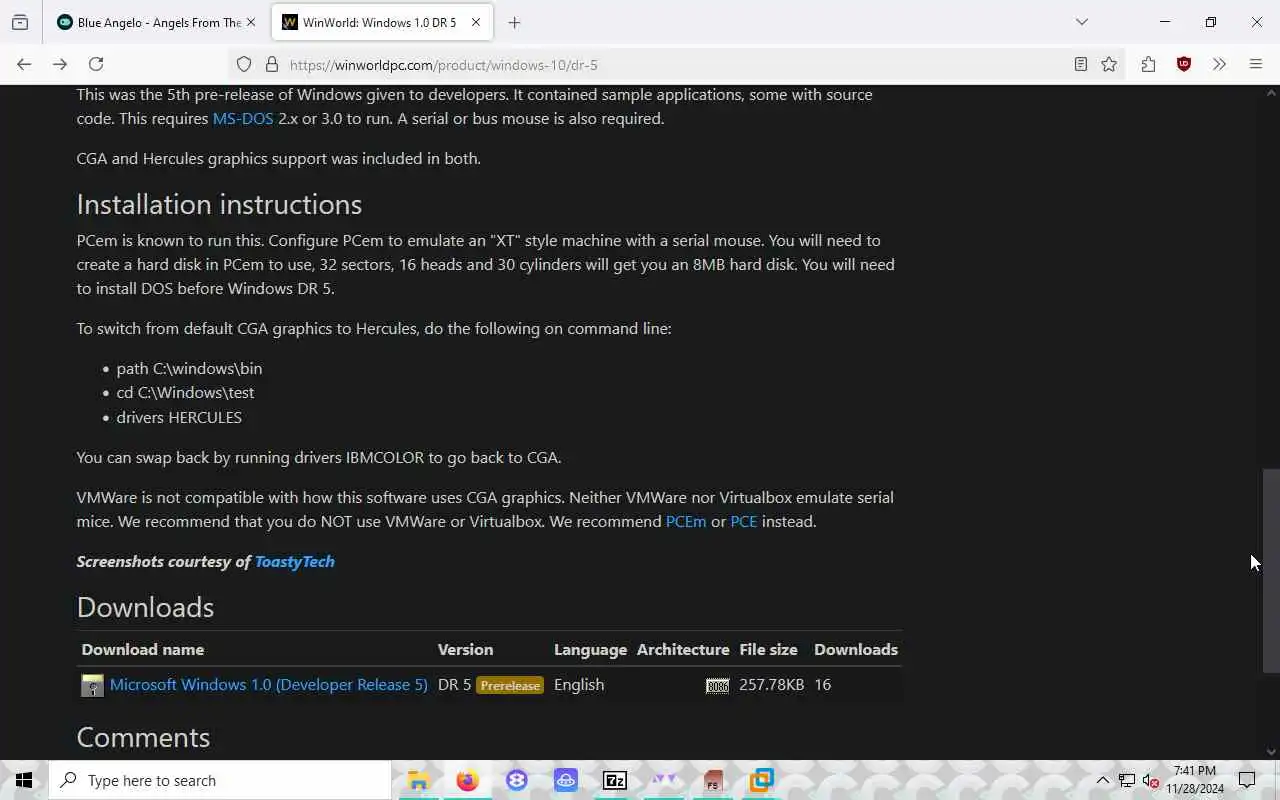This screenshot has height=800, width=1280.
Task: Open a new tab
Action: 514,22
